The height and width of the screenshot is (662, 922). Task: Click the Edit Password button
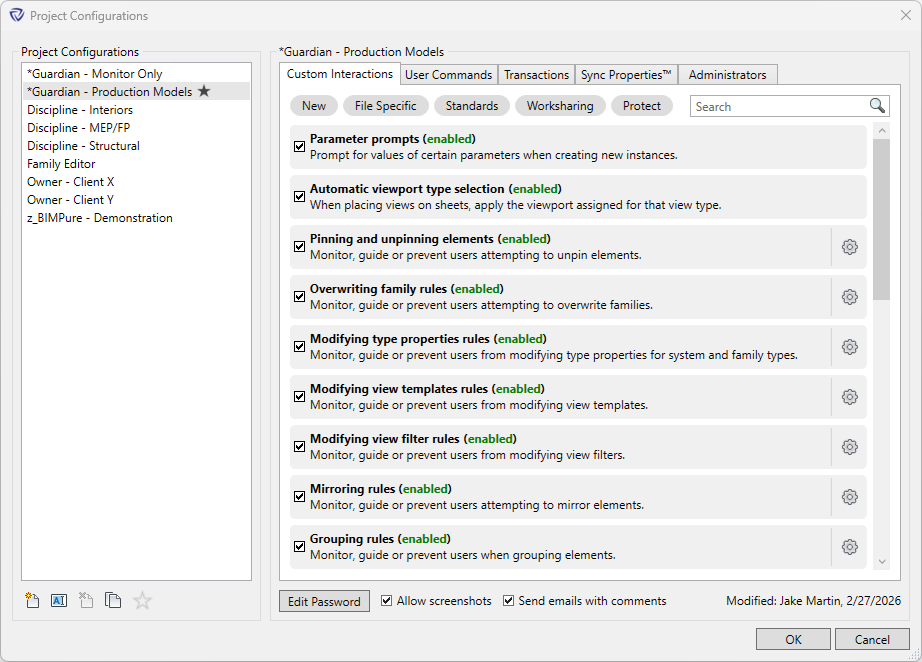click(x=324, y=601)
